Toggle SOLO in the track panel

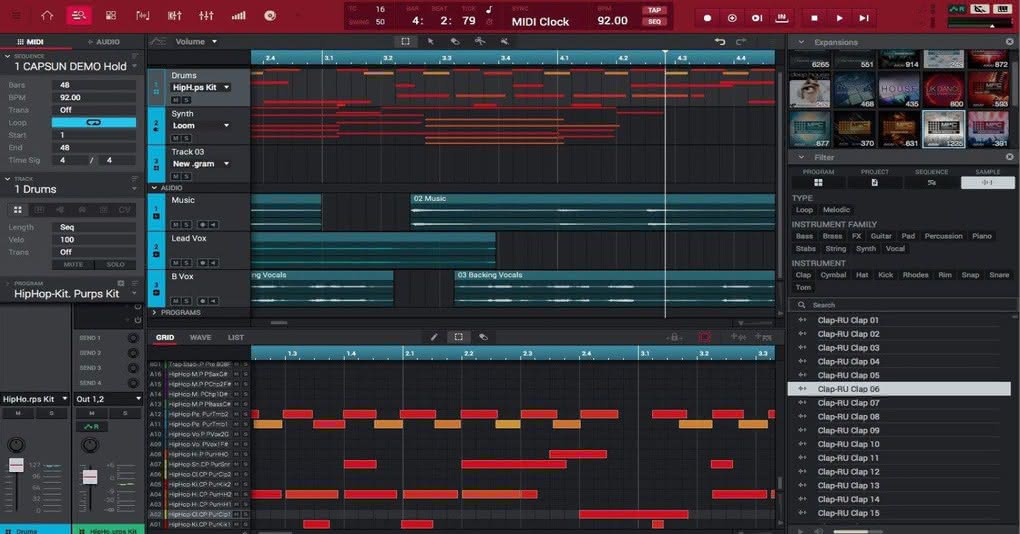[x=115, y=264]
